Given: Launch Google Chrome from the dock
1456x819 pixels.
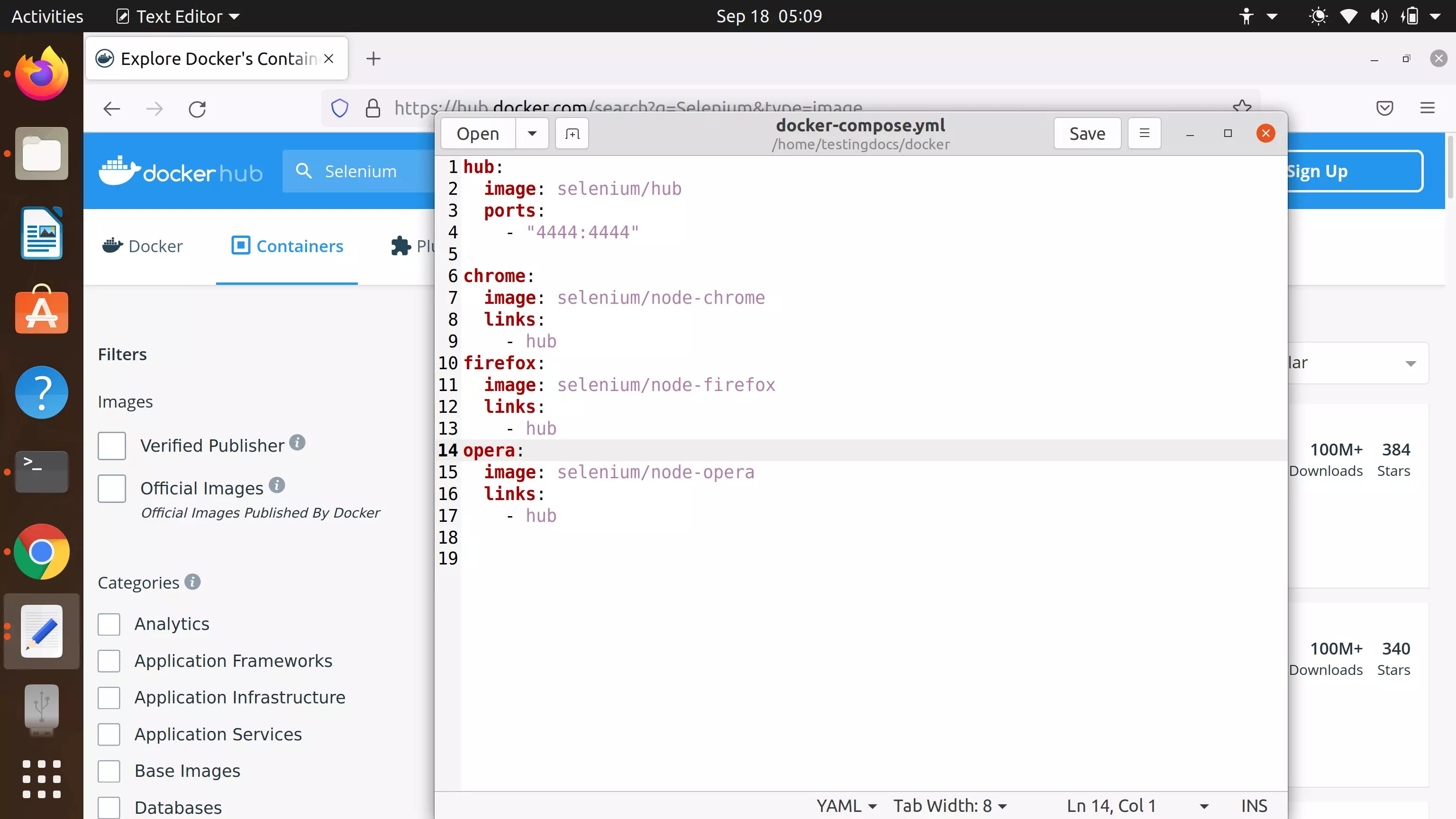Looking at the screenshot, I should [x=41, y=551].
